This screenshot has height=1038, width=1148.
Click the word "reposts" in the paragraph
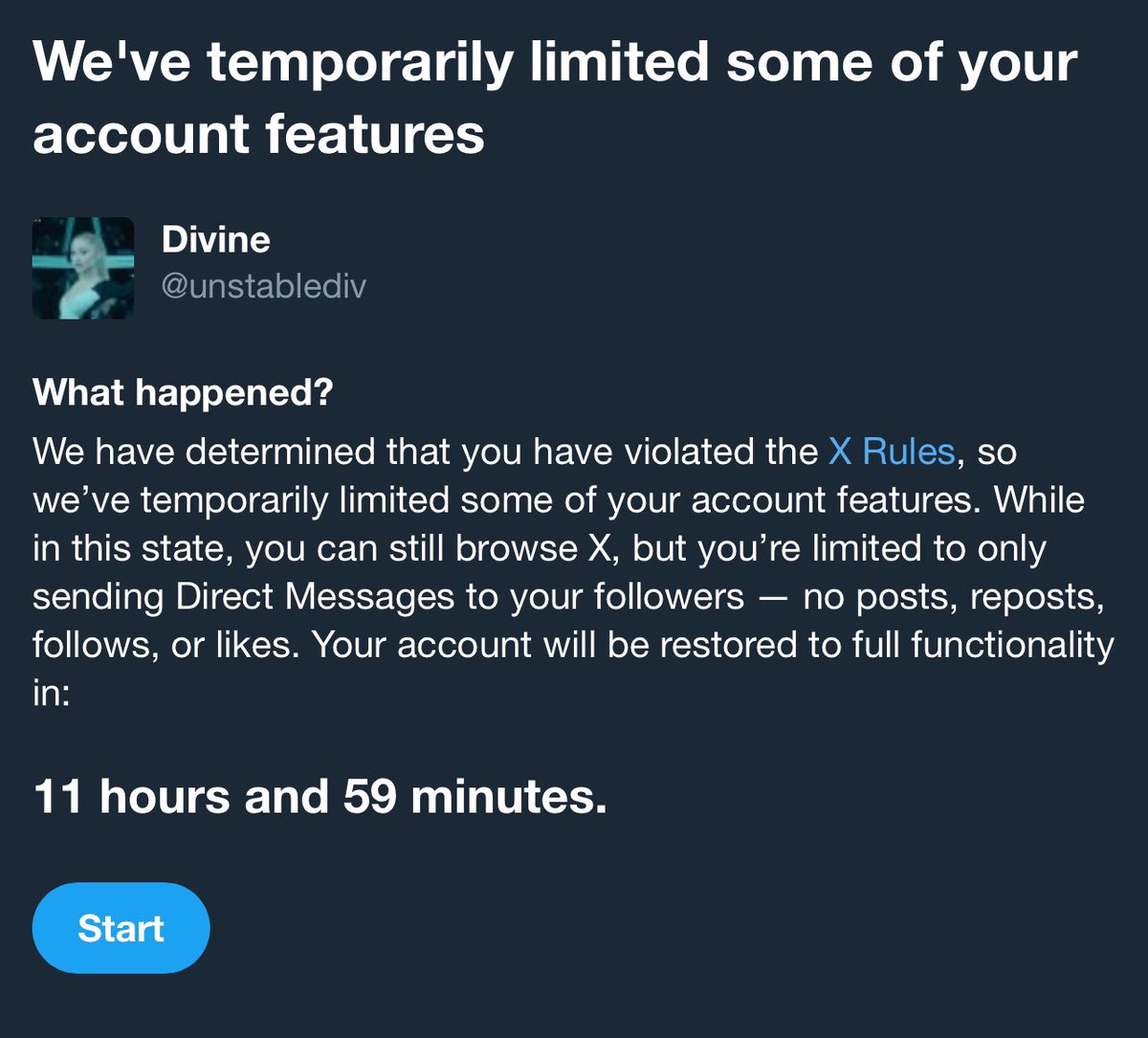(x=1031, y=597)
